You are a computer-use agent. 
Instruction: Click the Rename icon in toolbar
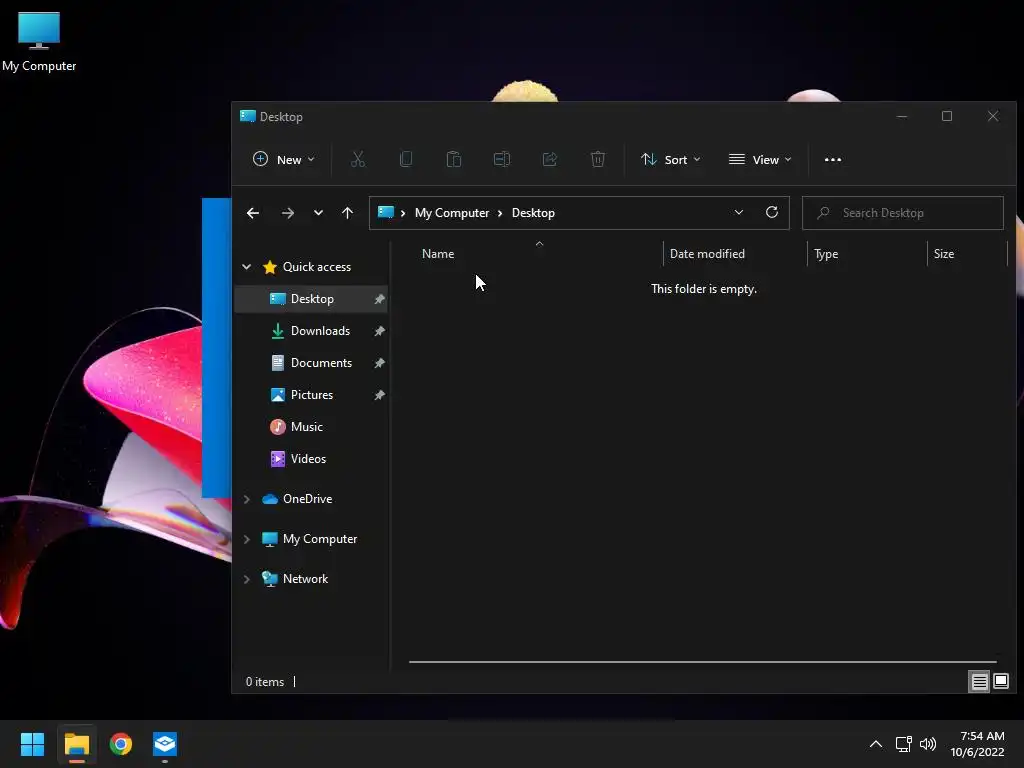click(502, 159)
